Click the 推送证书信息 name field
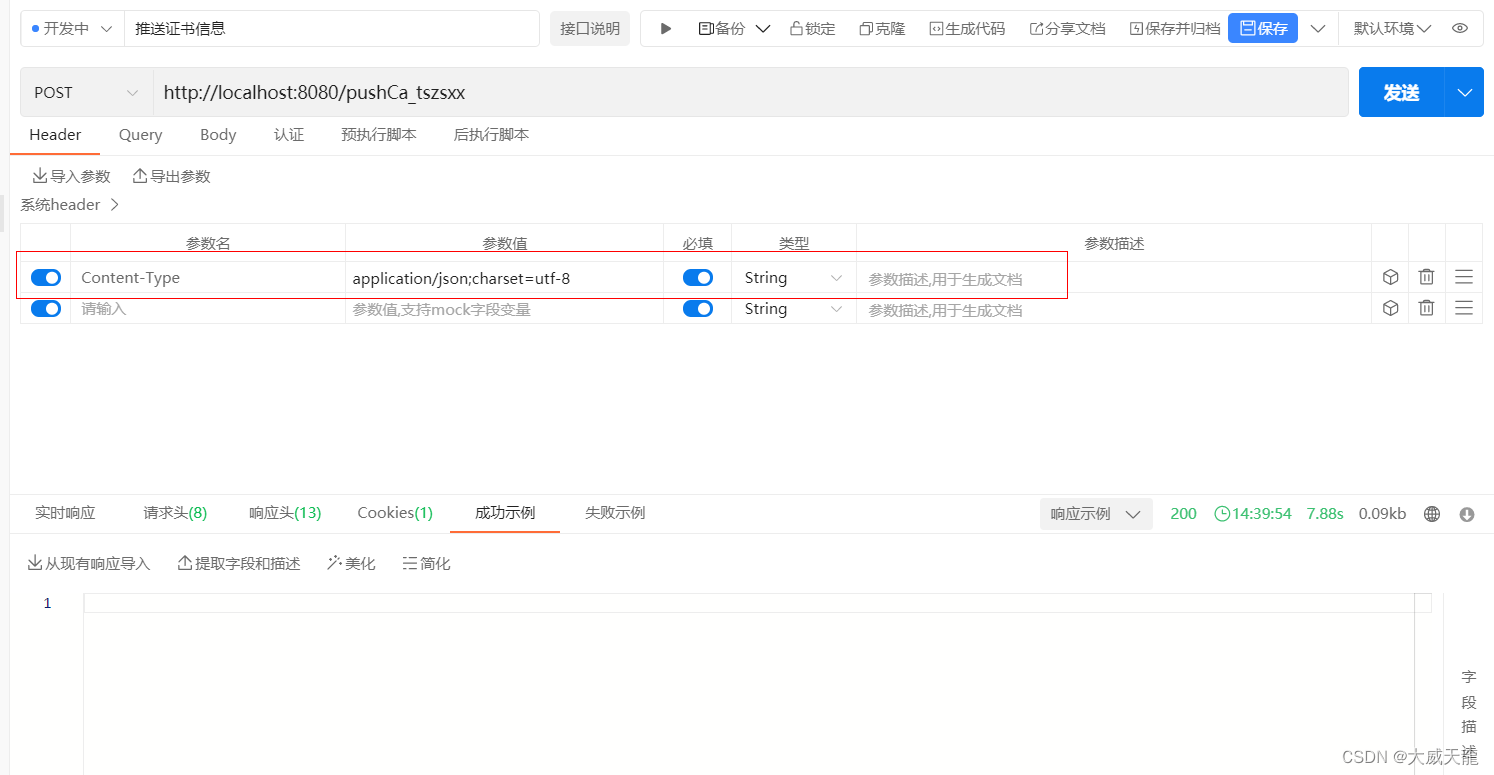Image resolution: width=1494 pixels, height=775 pixels. (x=331, y=29)
